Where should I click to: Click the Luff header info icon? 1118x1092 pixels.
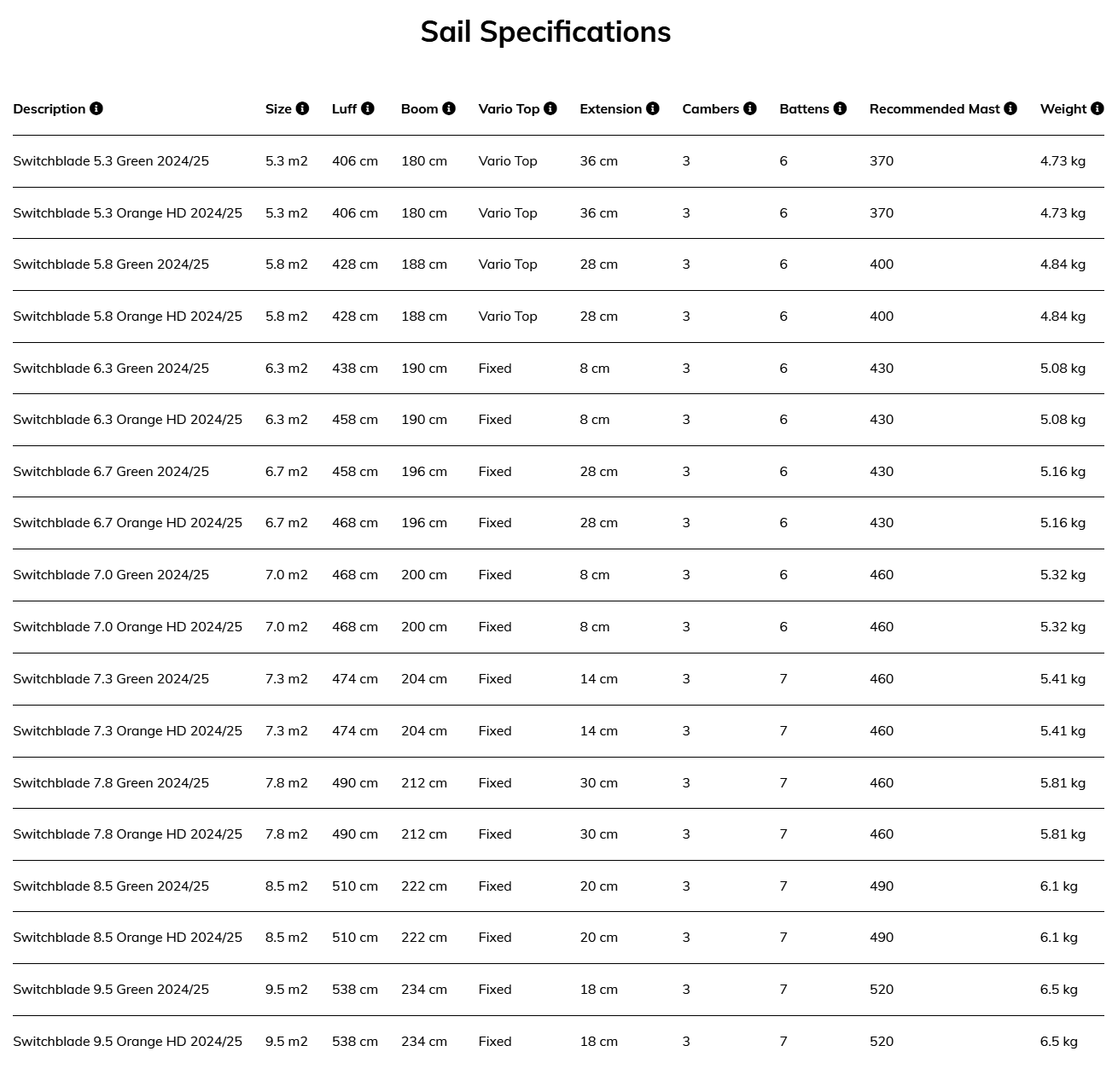pos(368,108)
